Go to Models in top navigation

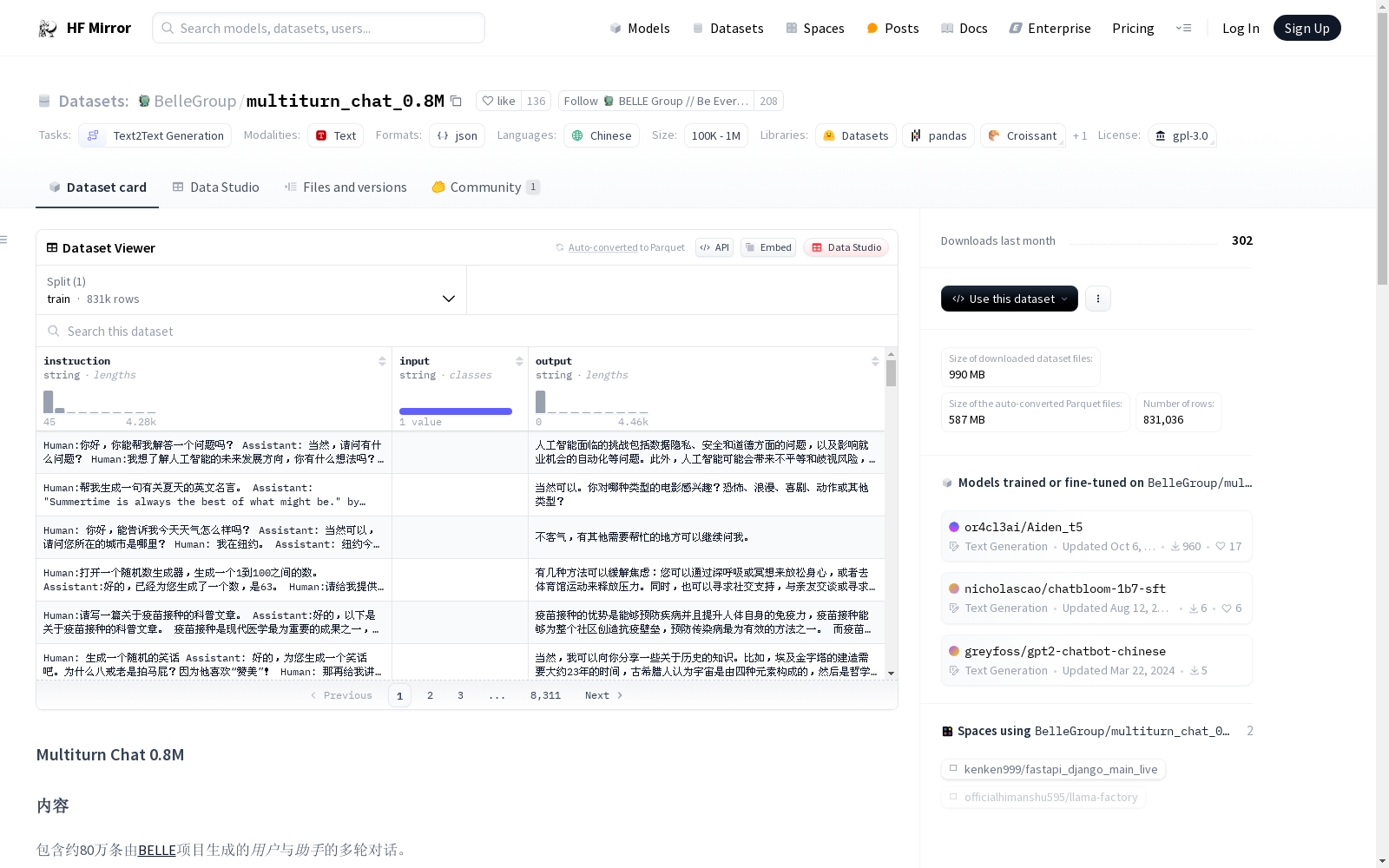click(x=640, y=28)
